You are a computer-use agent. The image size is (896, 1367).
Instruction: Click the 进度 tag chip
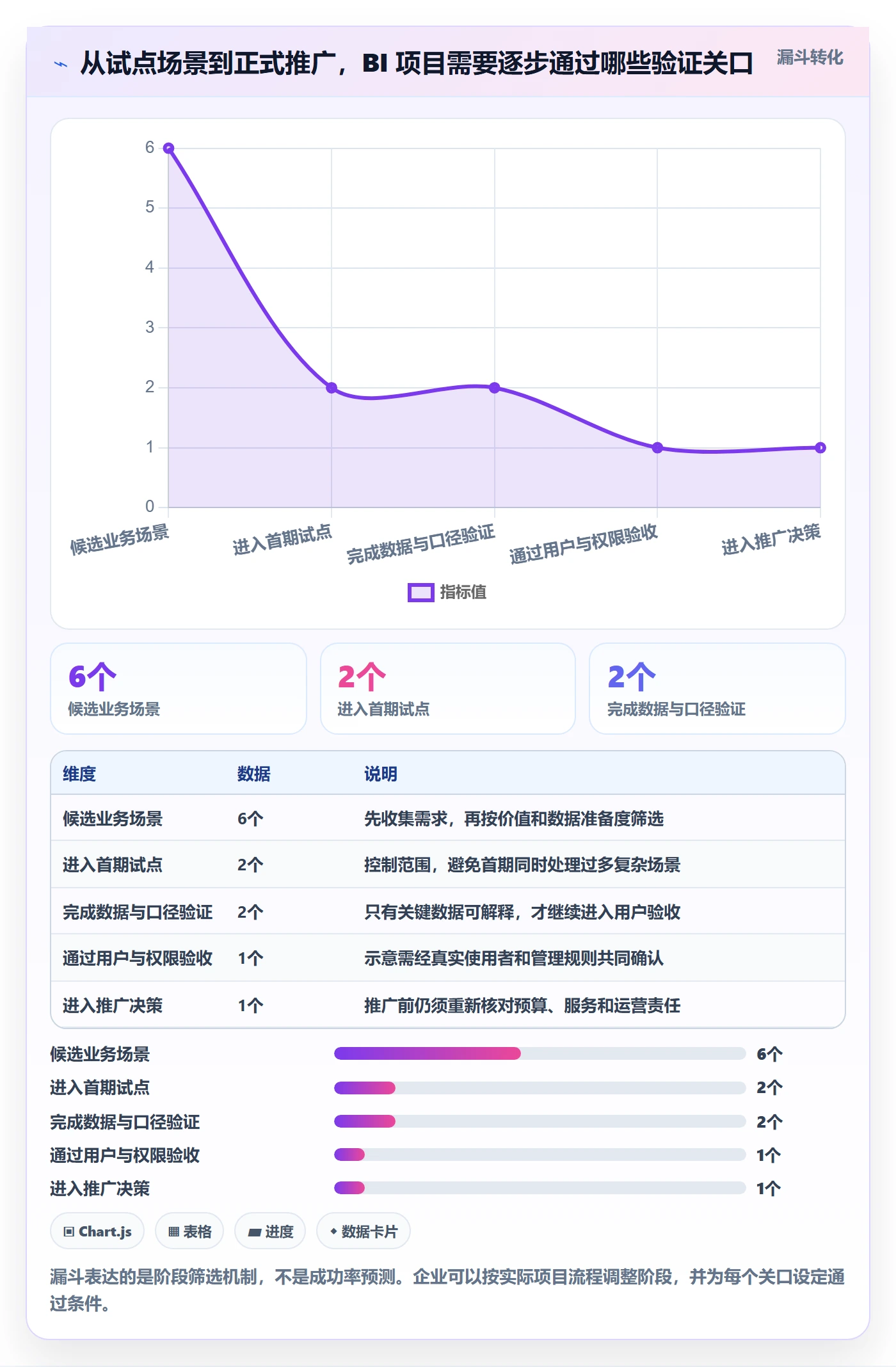point(270,1231)
